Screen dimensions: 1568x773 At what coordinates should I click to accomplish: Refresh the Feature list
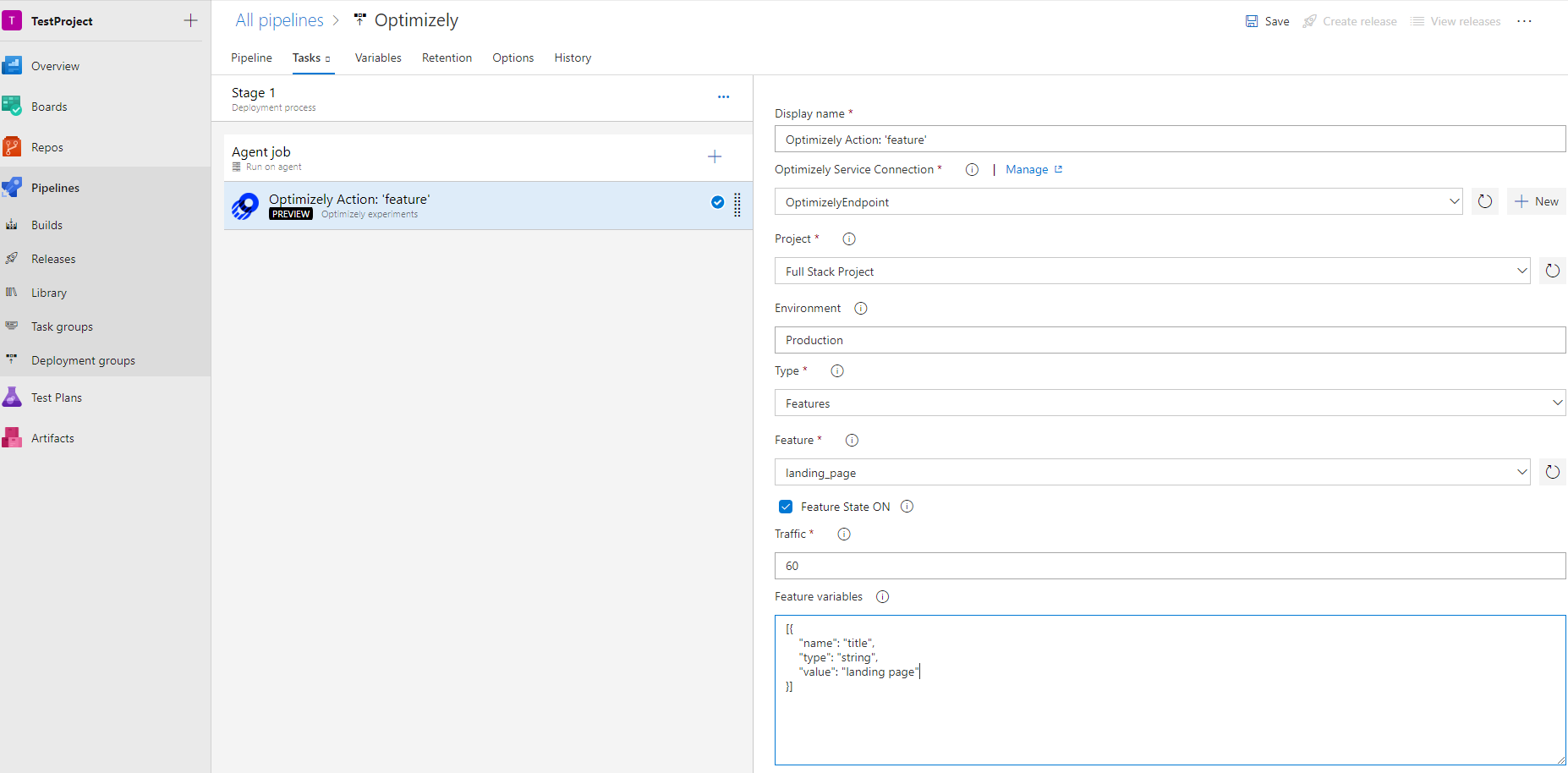(1553, 472)
